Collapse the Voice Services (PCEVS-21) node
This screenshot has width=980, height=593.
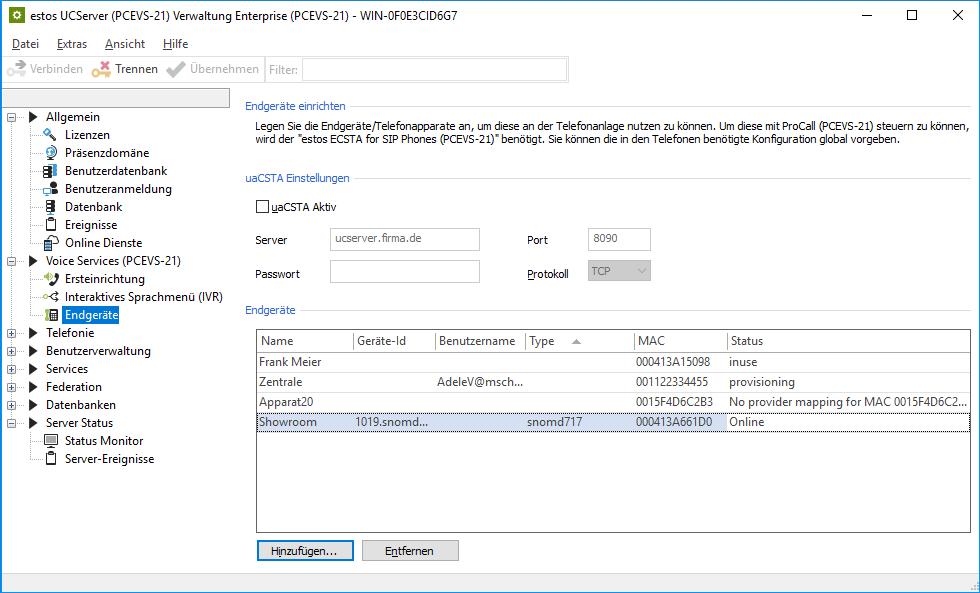(x=12, y=261)
